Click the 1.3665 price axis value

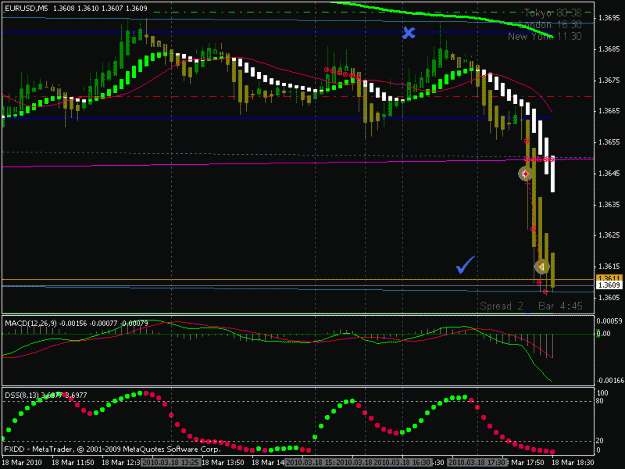tap(609, 111)
